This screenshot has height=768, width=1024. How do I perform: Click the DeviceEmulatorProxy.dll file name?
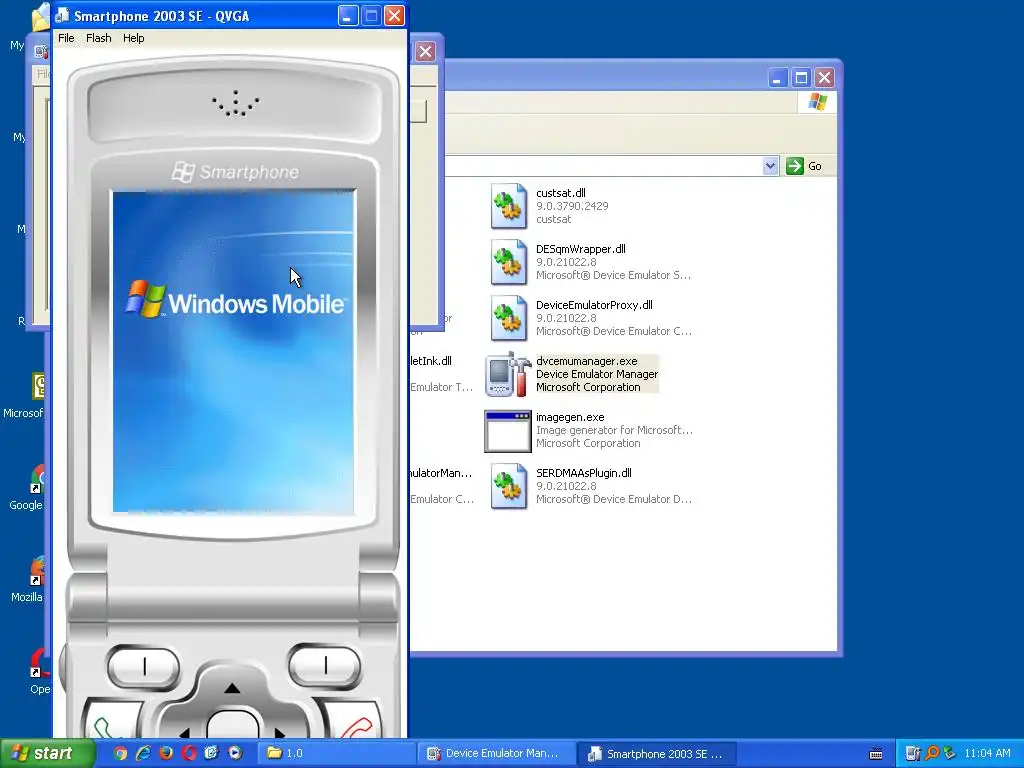594,305
